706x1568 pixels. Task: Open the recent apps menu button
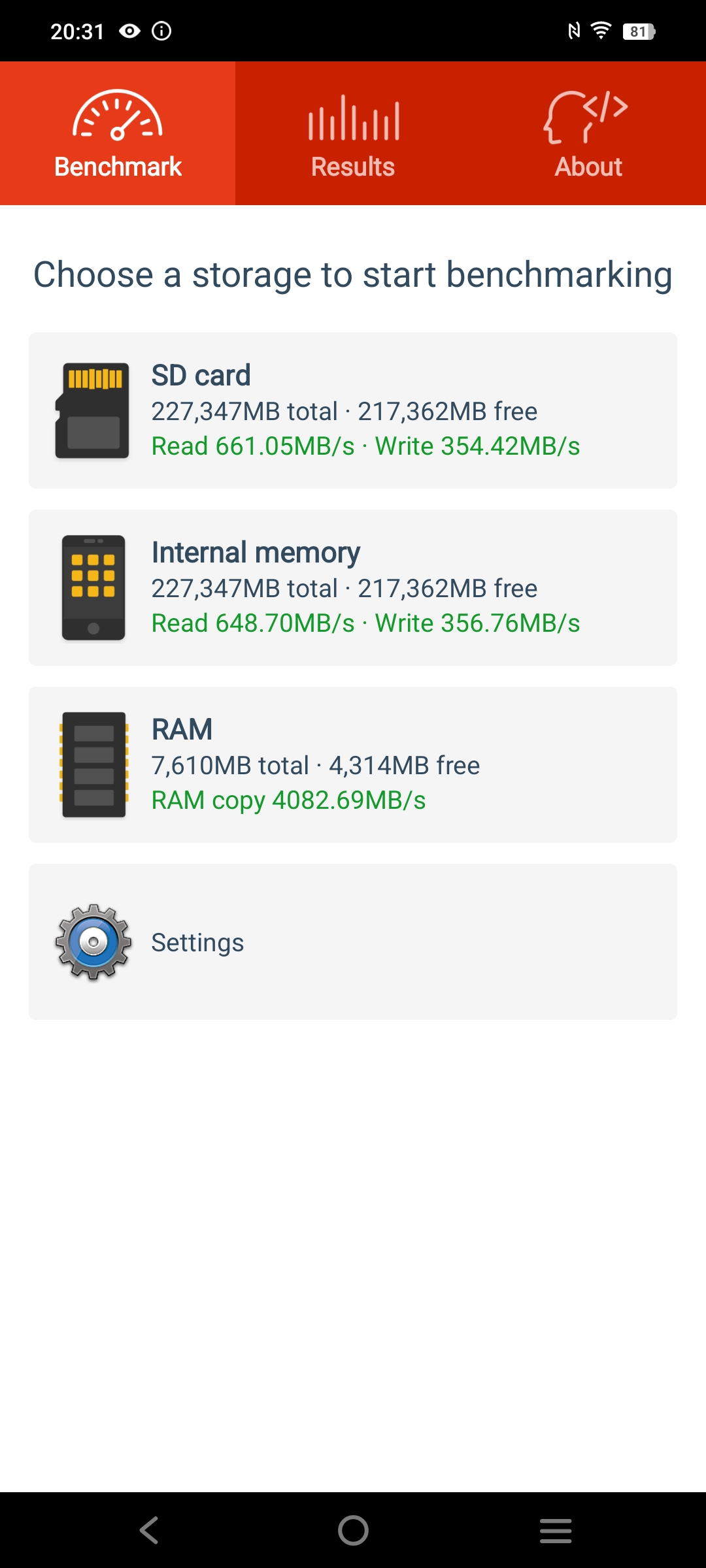point(556,1530)
